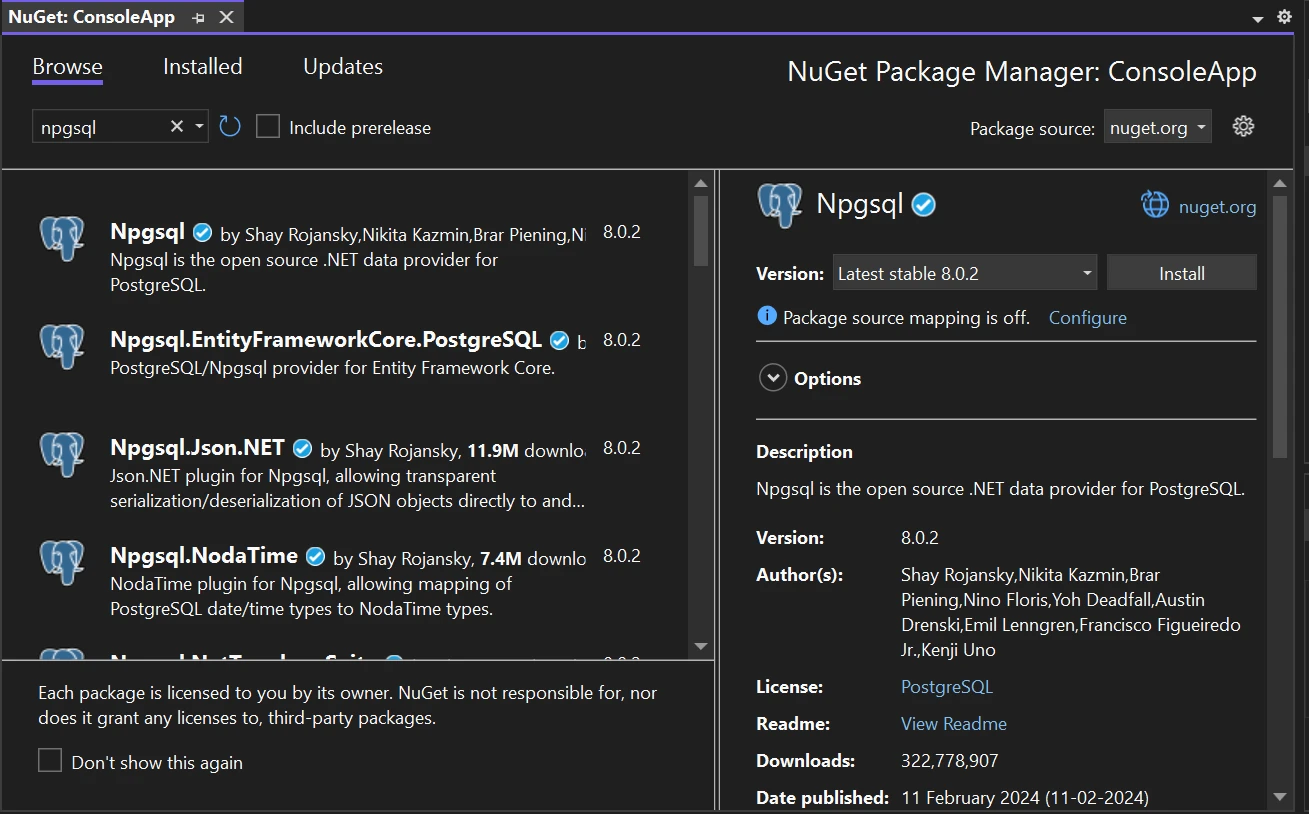Click the details pane vertical scrollbar thumb

click(x=1280, y=327)
